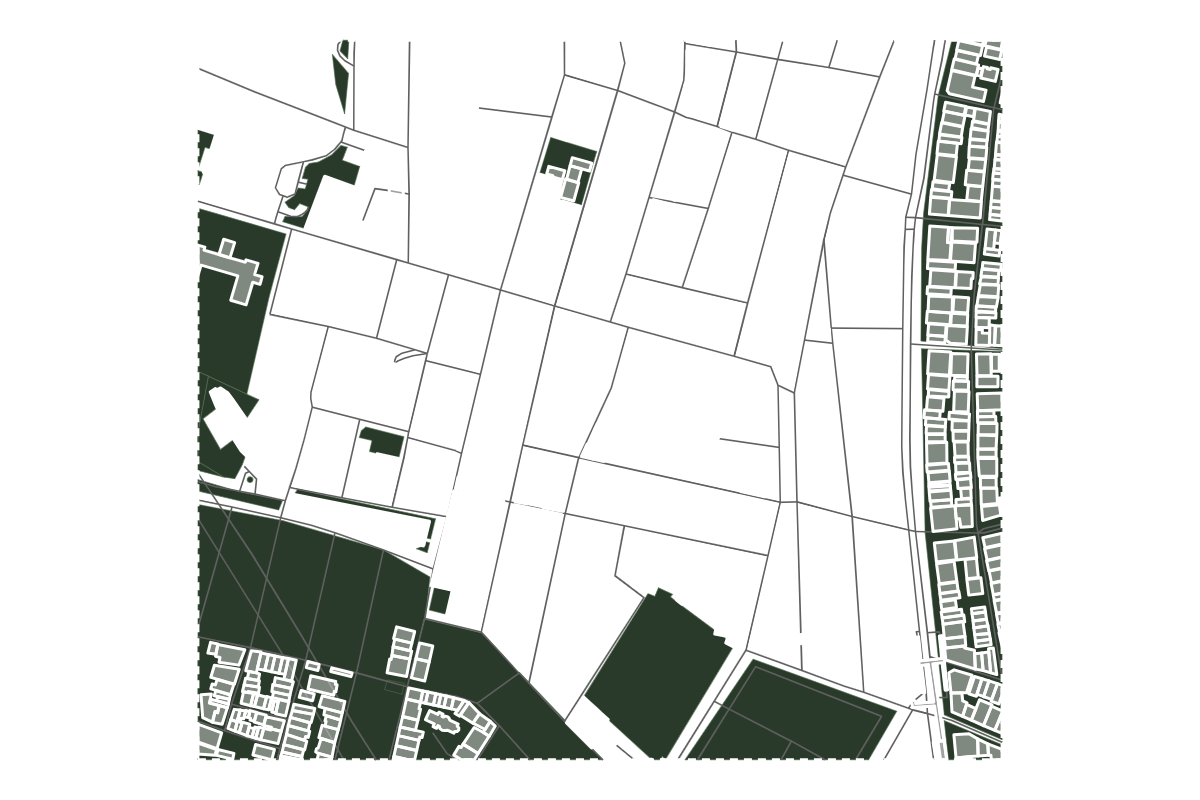
Task: Click the outlined sports field polygon
Action: tap(790, 708)
